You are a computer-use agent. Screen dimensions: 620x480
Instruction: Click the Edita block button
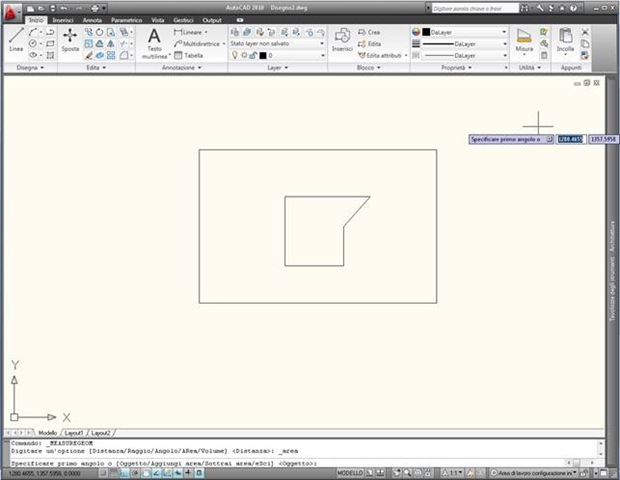369,44
